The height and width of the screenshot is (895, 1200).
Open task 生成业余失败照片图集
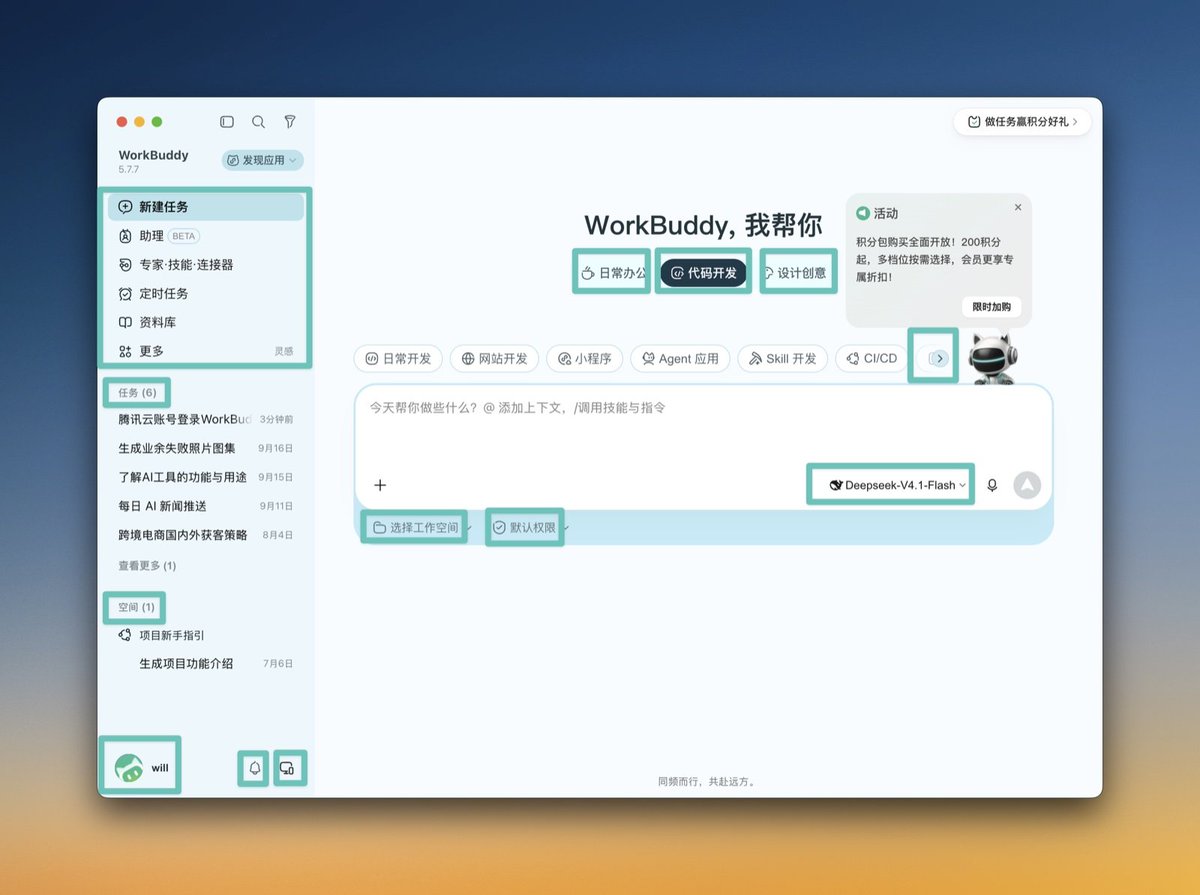(206, 448)
